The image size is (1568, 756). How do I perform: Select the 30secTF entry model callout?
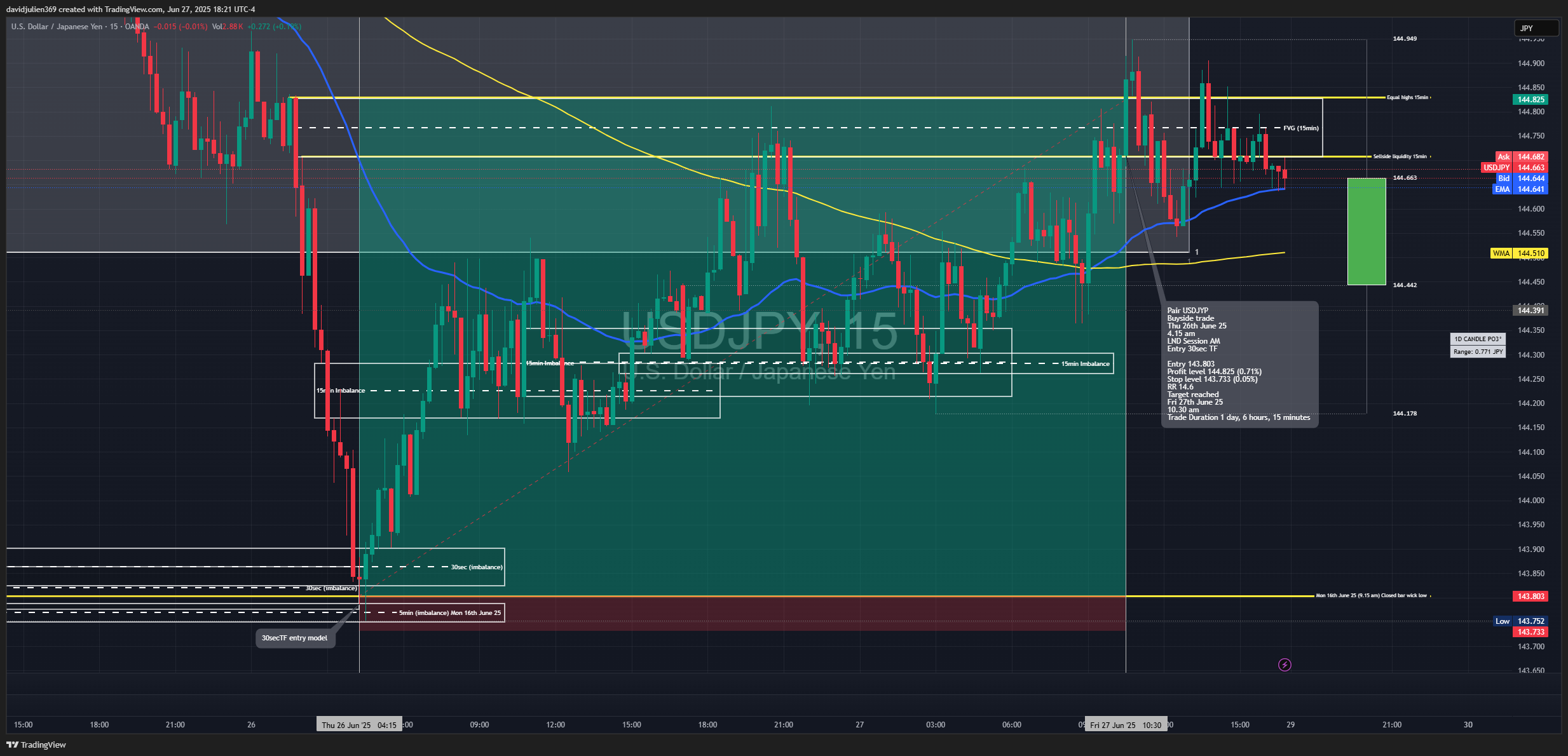[x=295, y=638]
